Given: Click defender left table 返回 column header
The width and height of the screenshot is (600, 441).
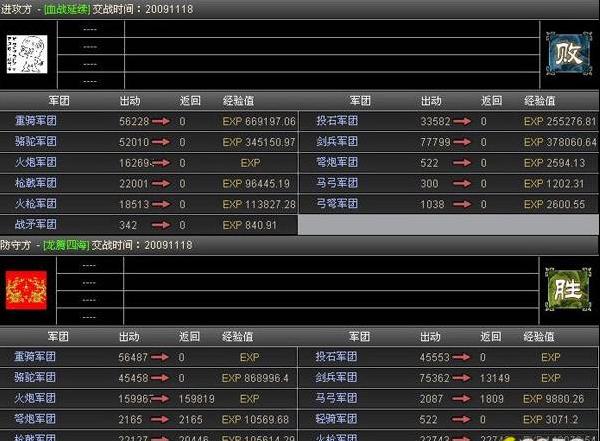Looking at the screenshot, I should pyautogui.click(x=189, y=337).
